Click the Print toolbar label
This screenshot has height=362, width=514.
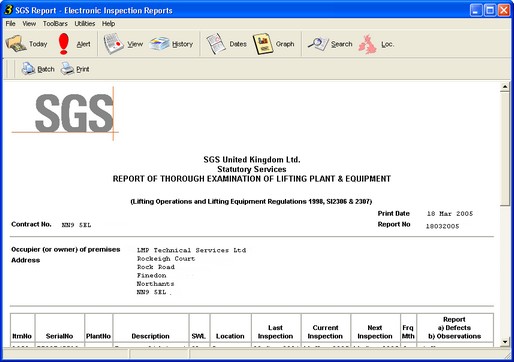[83, 69]
